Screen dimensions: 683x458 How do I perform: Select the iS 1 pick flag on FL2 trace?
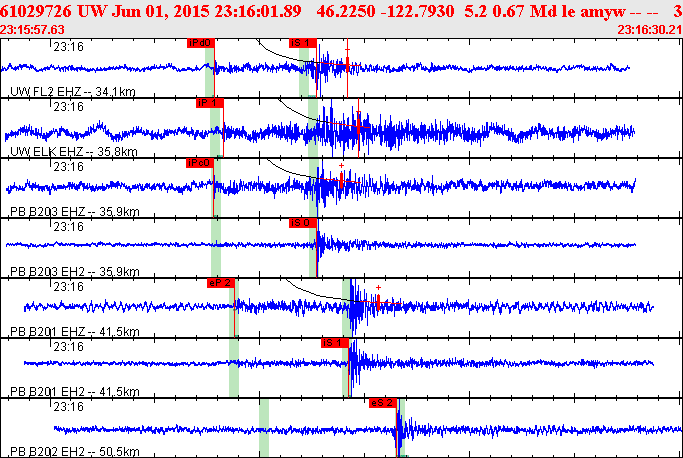302,44
